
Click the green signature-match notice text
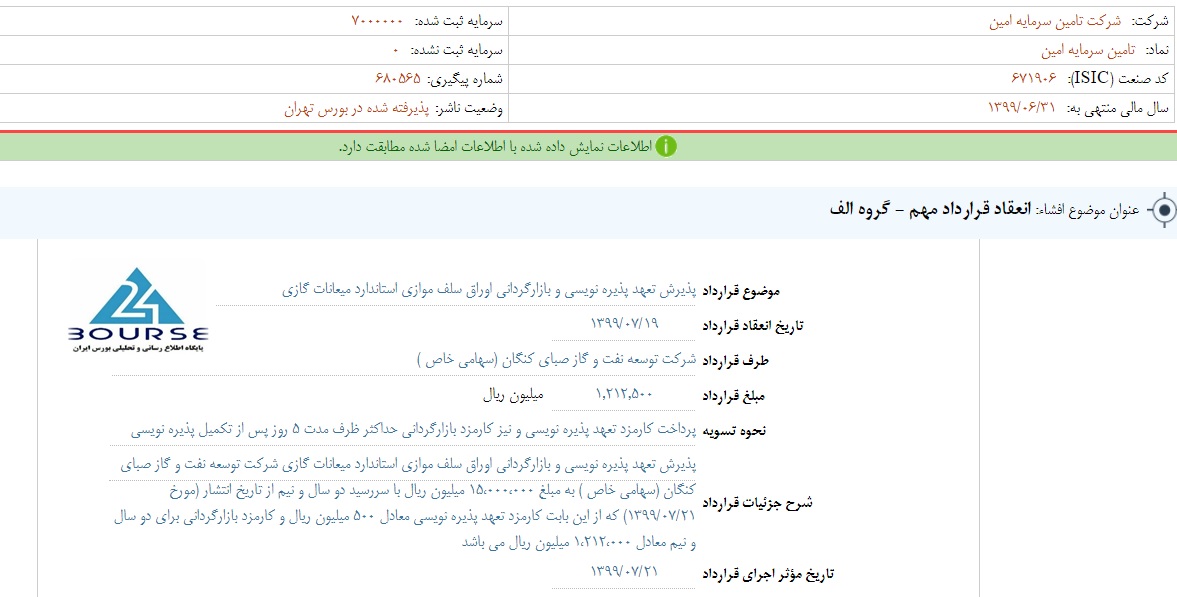pos(495,146)
